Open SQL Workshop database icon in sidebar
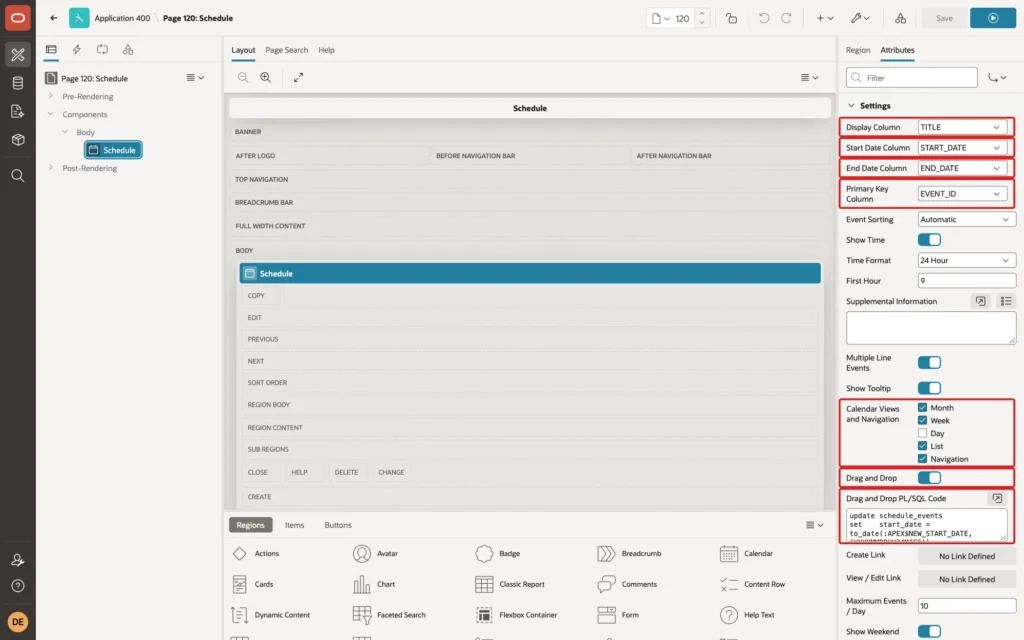Screen dimensions: 1024x640 pyautogui.click(x=18, y=83)
